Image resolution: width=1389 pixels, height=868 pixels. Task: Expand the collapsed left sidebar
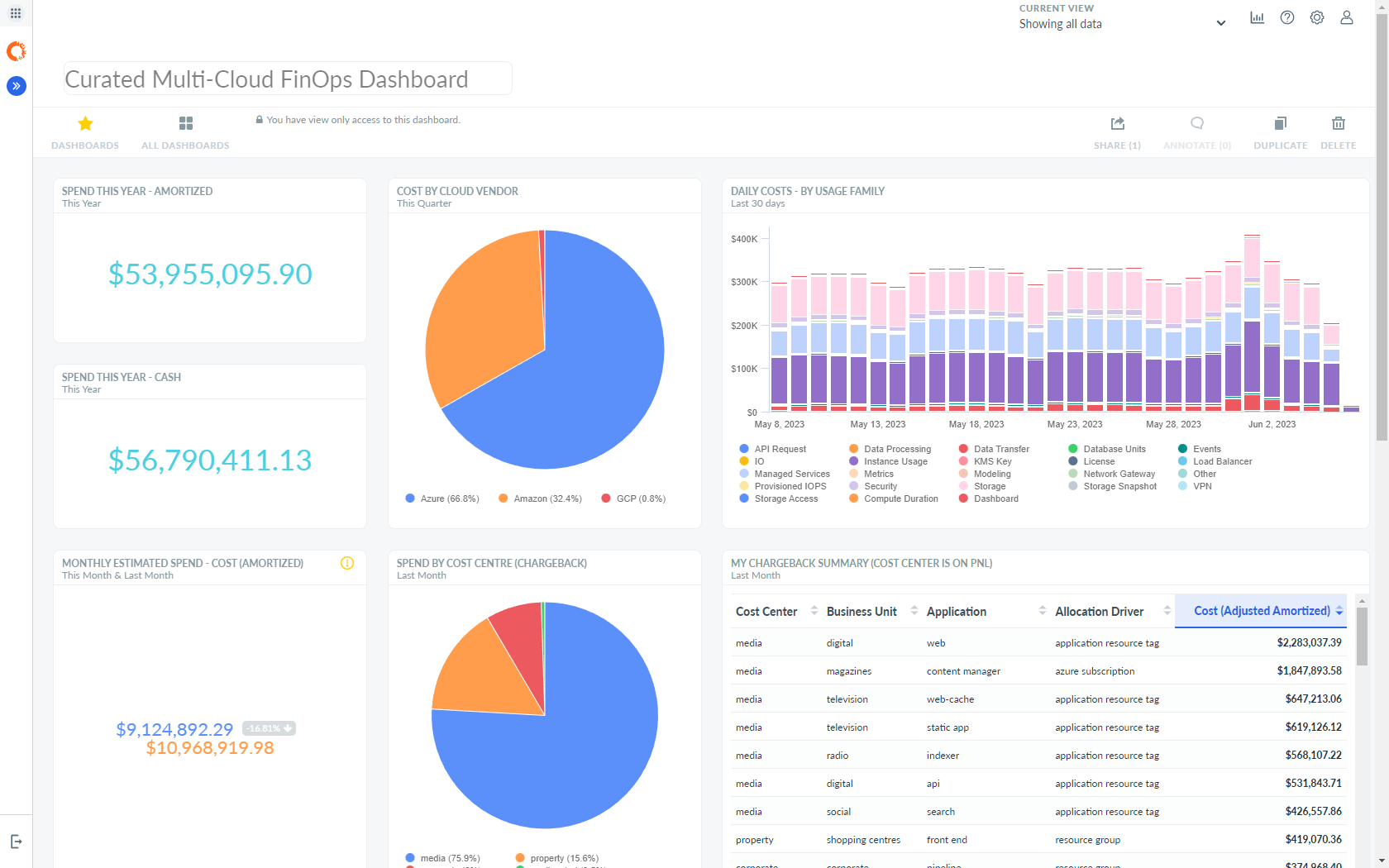[16, 85]
